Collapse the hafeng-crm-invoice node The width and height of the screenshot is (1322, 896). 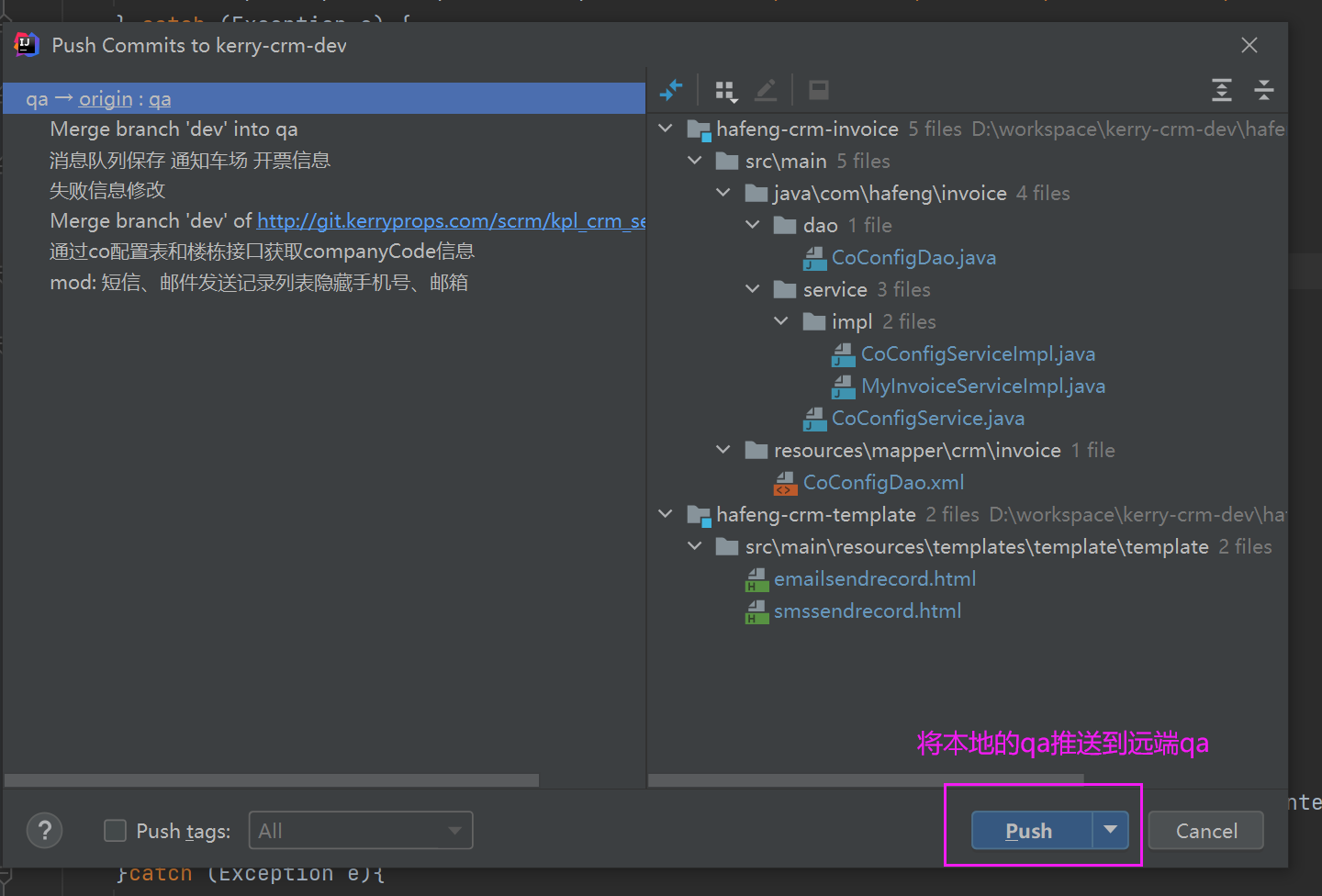667,129
